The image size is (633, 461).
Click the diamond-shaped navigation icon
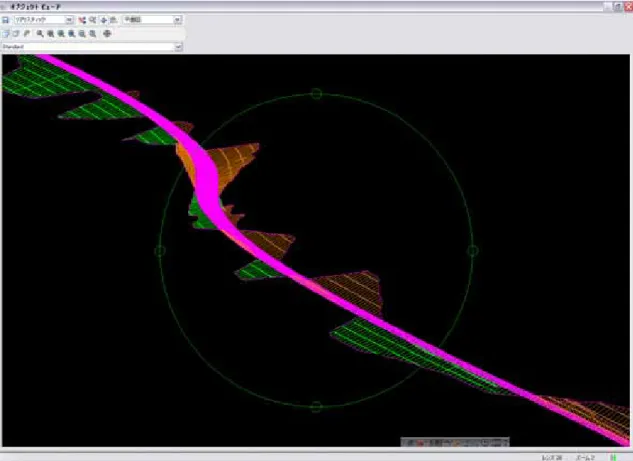[104, 20]
